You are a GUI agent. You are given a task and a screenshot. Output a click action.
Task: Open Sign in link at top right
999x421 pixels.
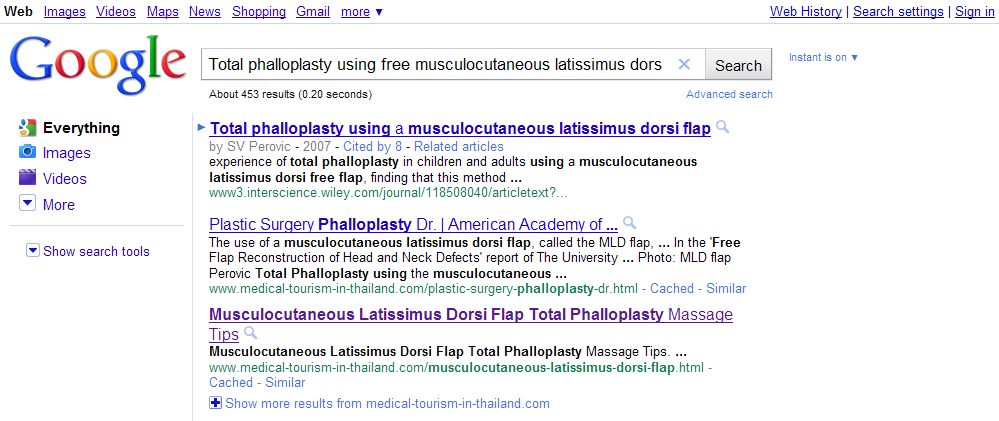coord(974,12)
